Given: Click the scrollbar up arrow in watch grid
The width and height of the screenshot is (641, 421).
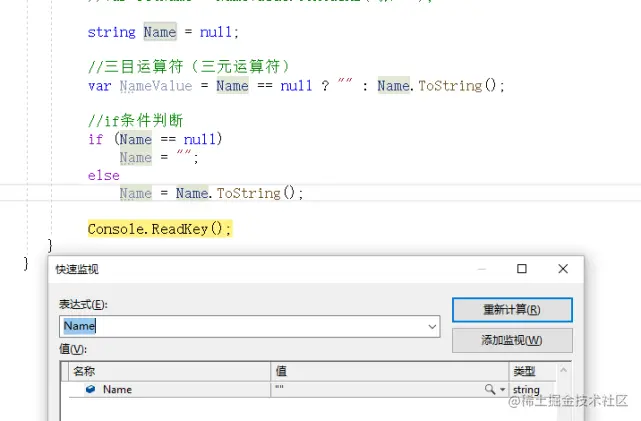Looking at the screenshot, I should coord(563,370).
